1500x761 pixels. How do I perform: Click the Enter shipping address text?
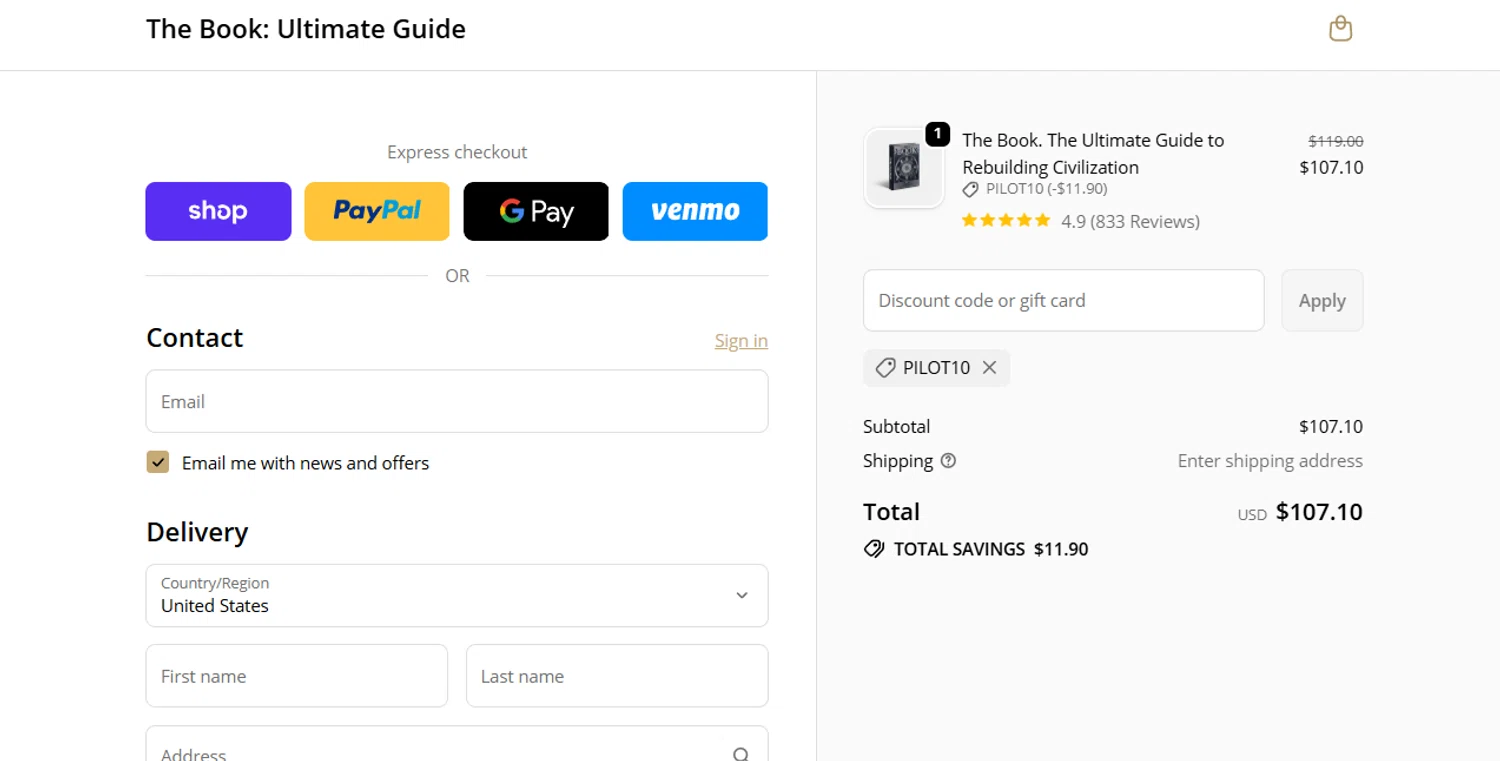1270,461
